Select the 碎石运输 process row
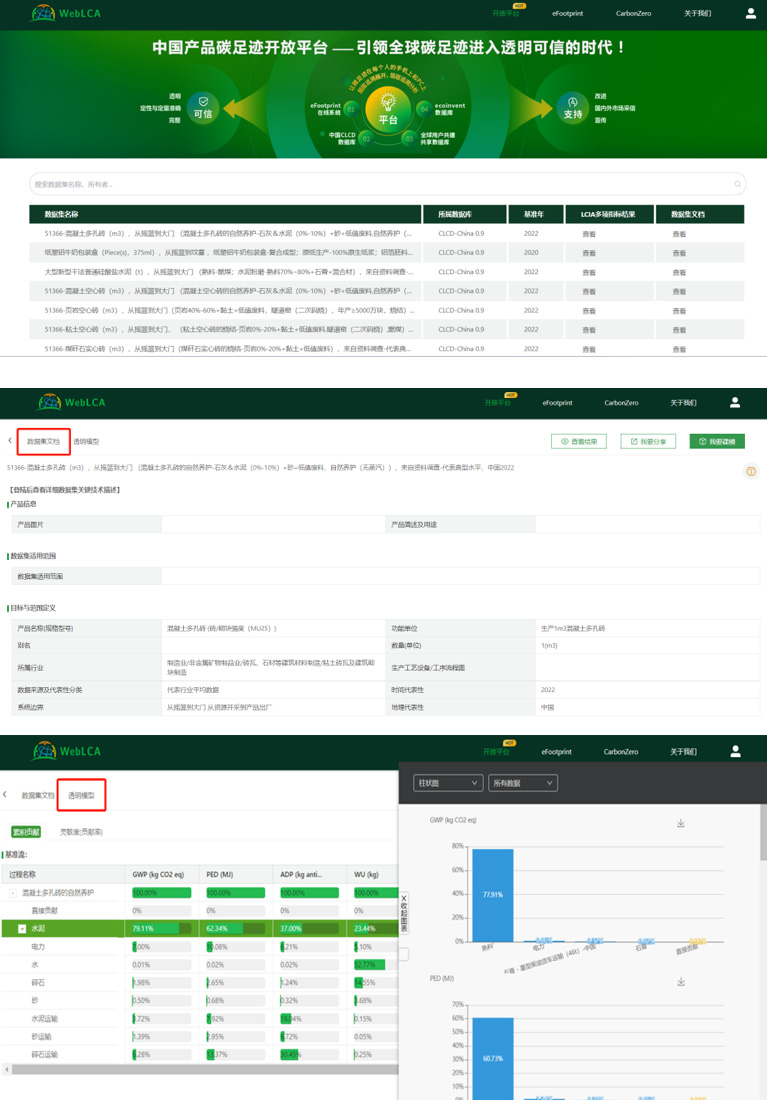Screen dimensions: 767x1100 point(199,1054)
